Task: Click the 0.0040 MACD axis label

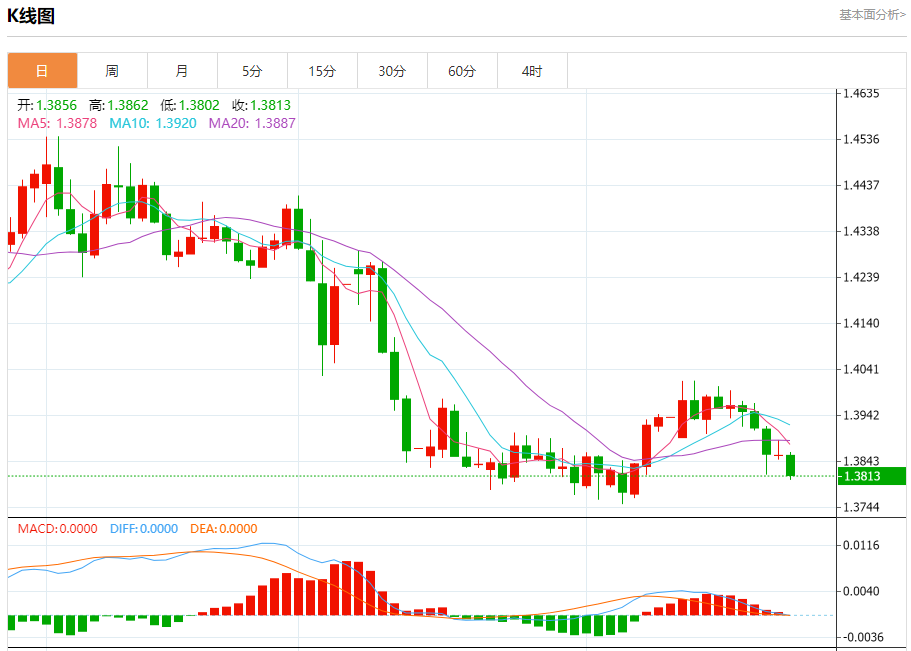Action: 862,591
